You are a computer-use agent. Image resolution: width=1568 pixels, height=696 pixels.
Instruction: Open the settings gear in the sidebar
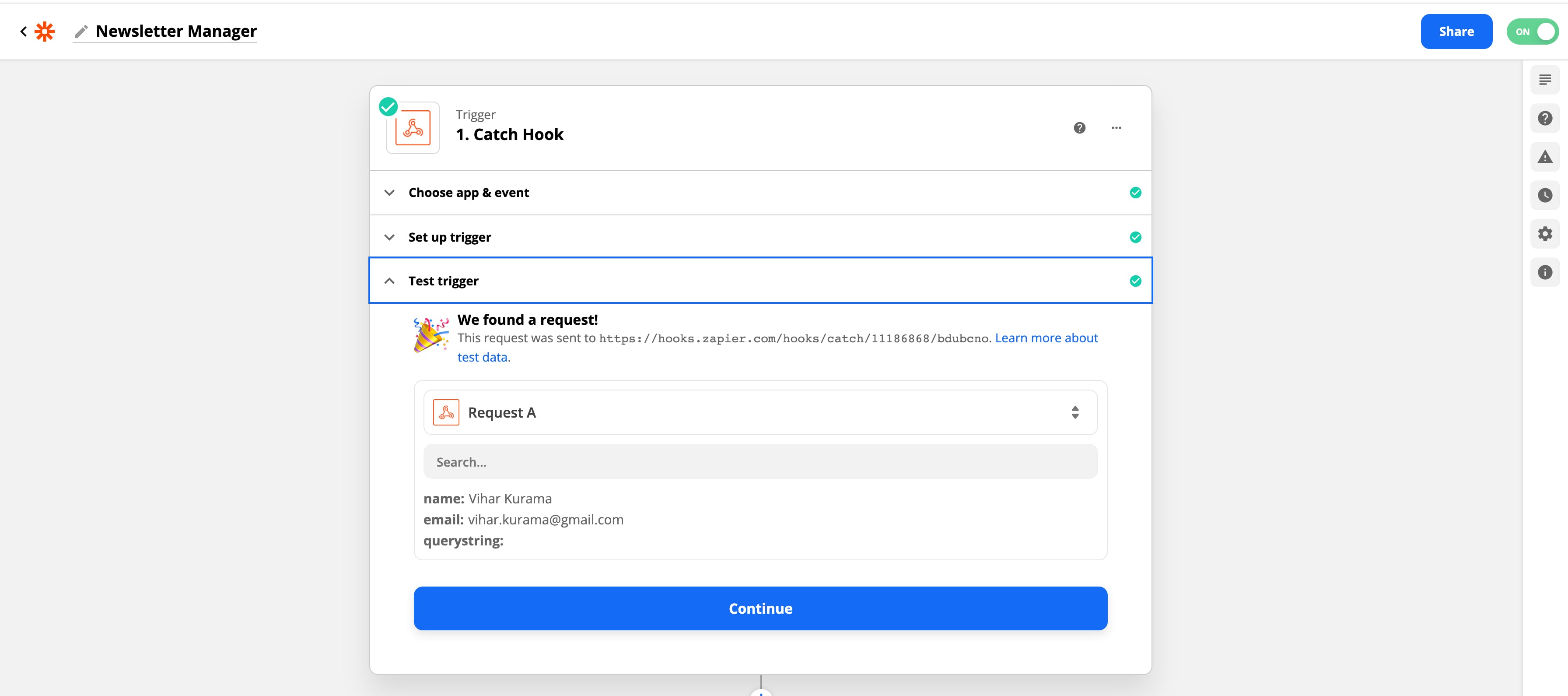point(1544,234)
